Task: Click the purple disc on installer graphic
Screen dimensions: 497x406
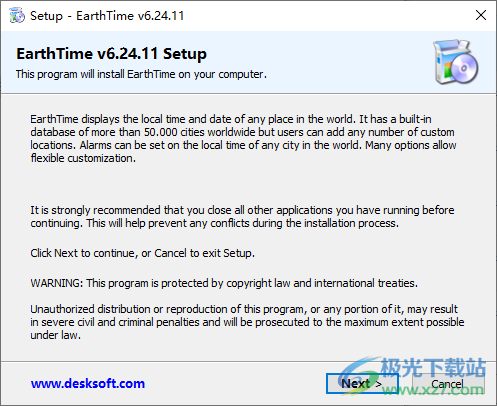Action: (464, 68)
